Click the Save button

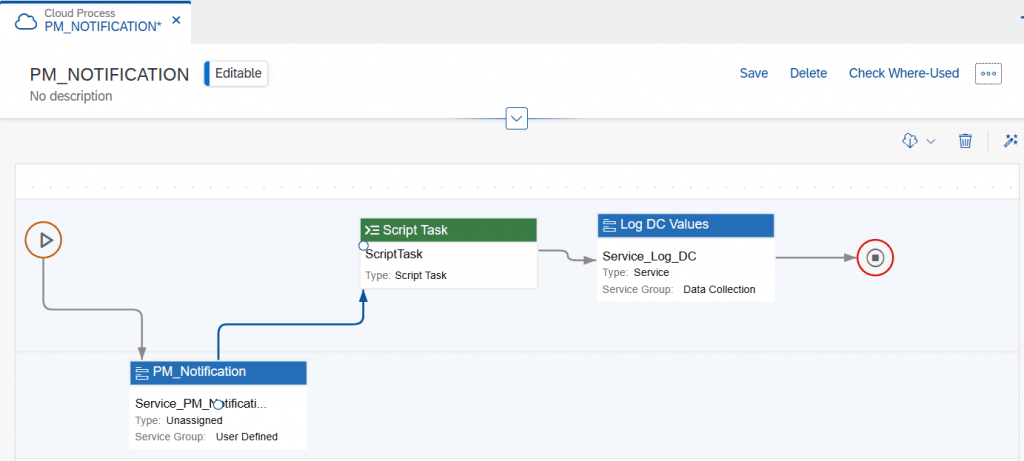pos(754,74)
